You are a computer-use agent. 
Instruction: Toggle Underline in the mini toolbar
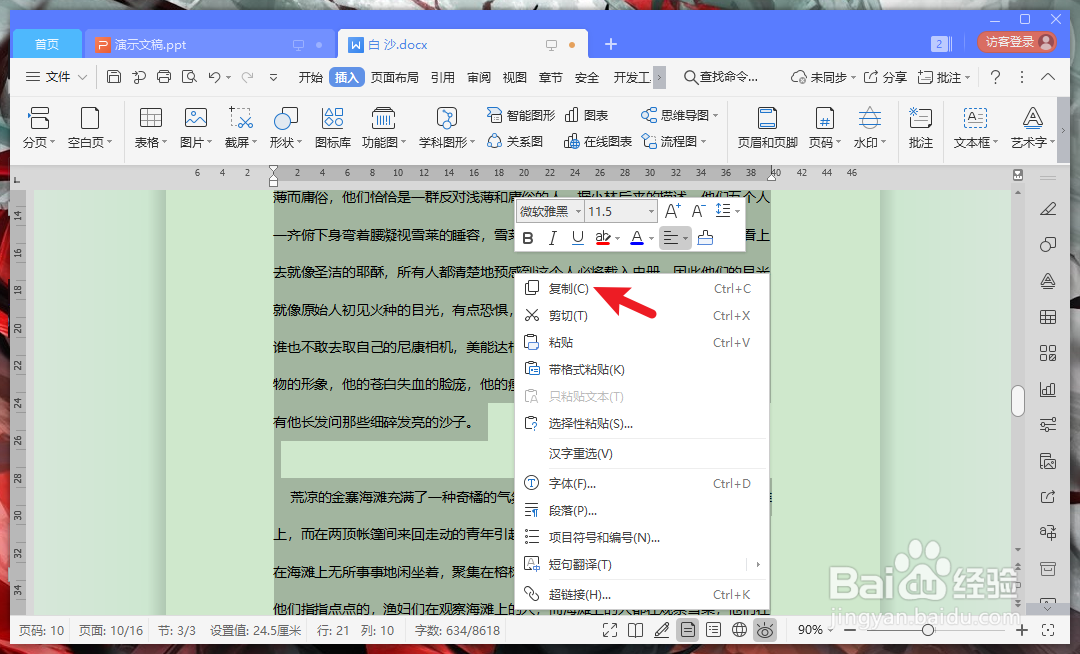(x=578, y=238)
